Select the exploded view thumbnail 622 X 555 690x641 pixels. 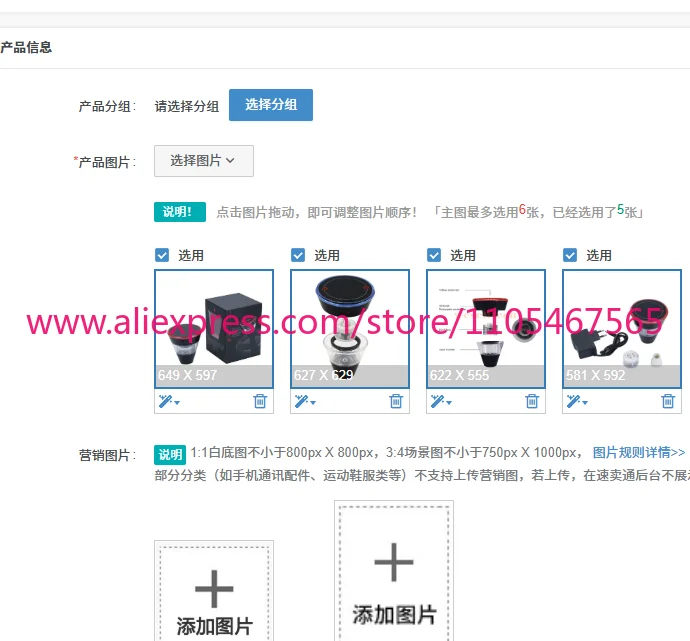coord(486,329)
